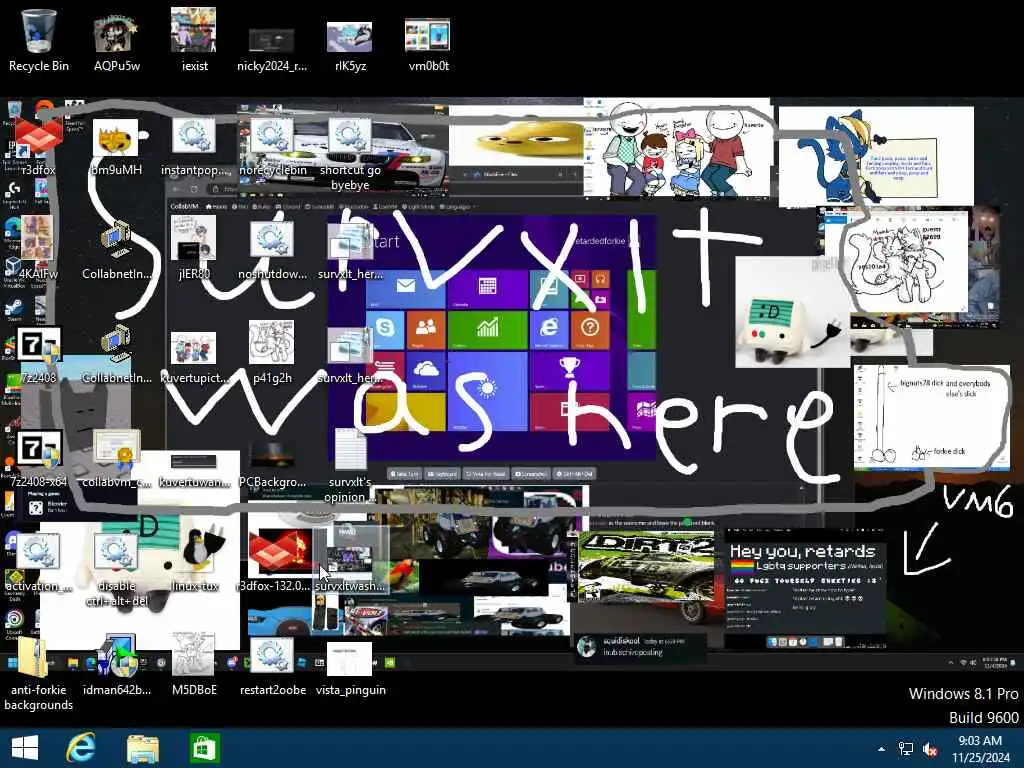Select the bm9uMH image file
Image resolution: width=1024 pixels, height=768 pixels.
[116, 147]
